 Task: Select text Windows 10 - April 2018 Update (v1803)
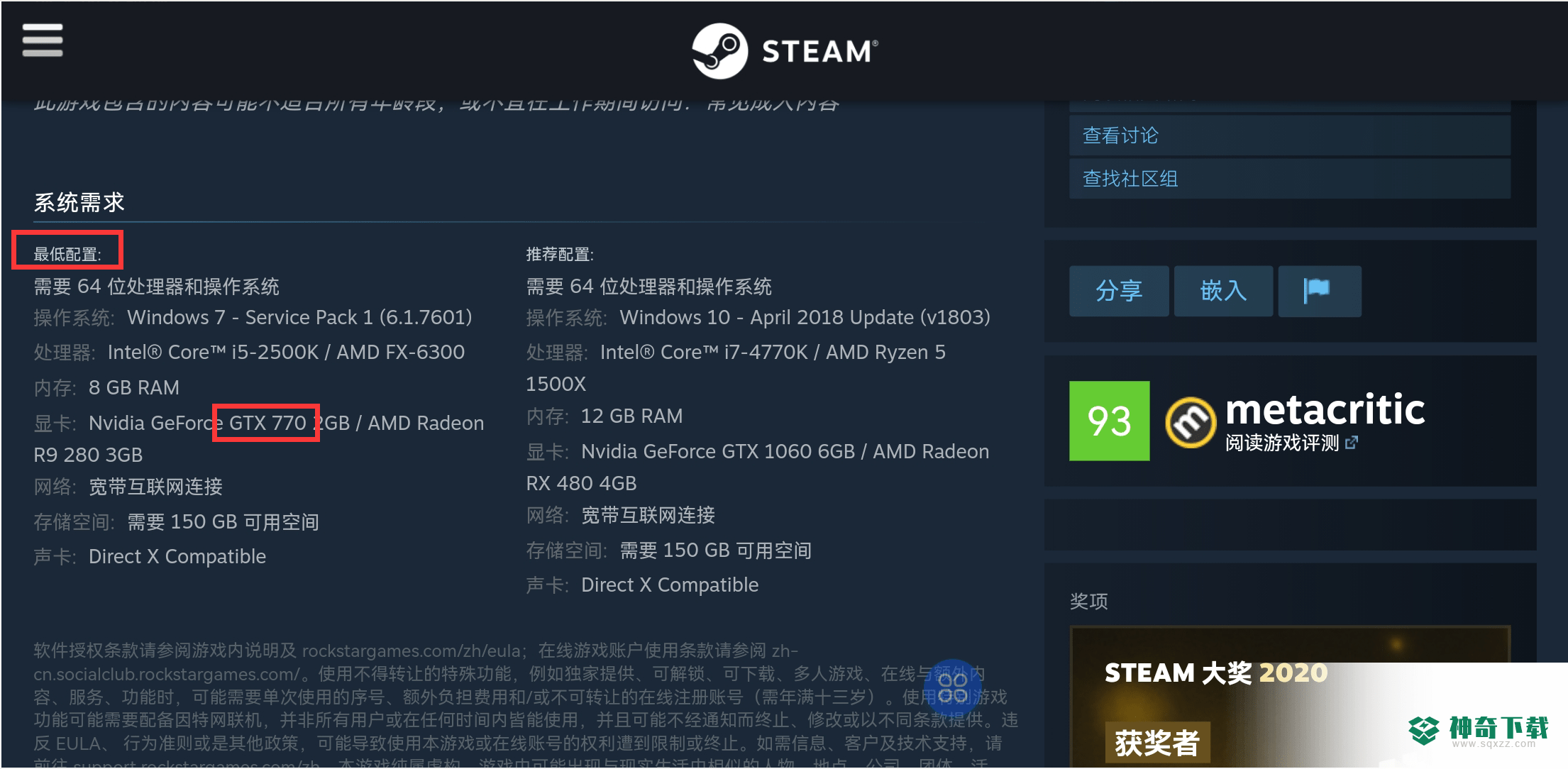pyautogui.click(x=805, y=317)
